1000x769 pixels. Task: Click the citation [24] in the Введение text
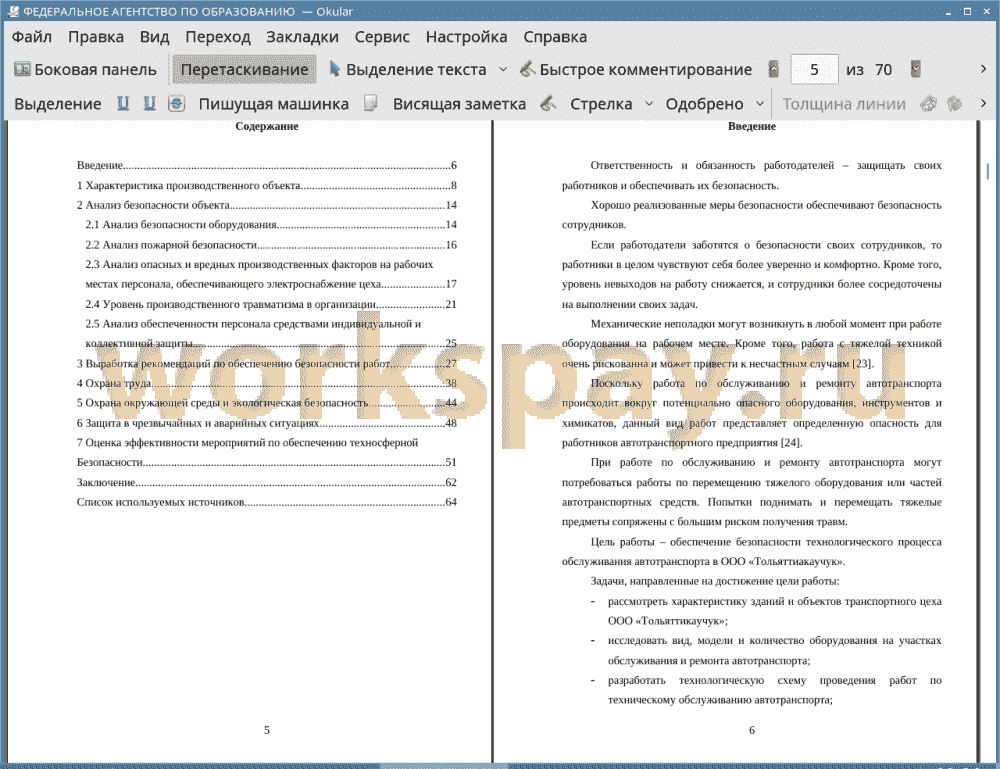pyautogui.click(x=791, y=443)
